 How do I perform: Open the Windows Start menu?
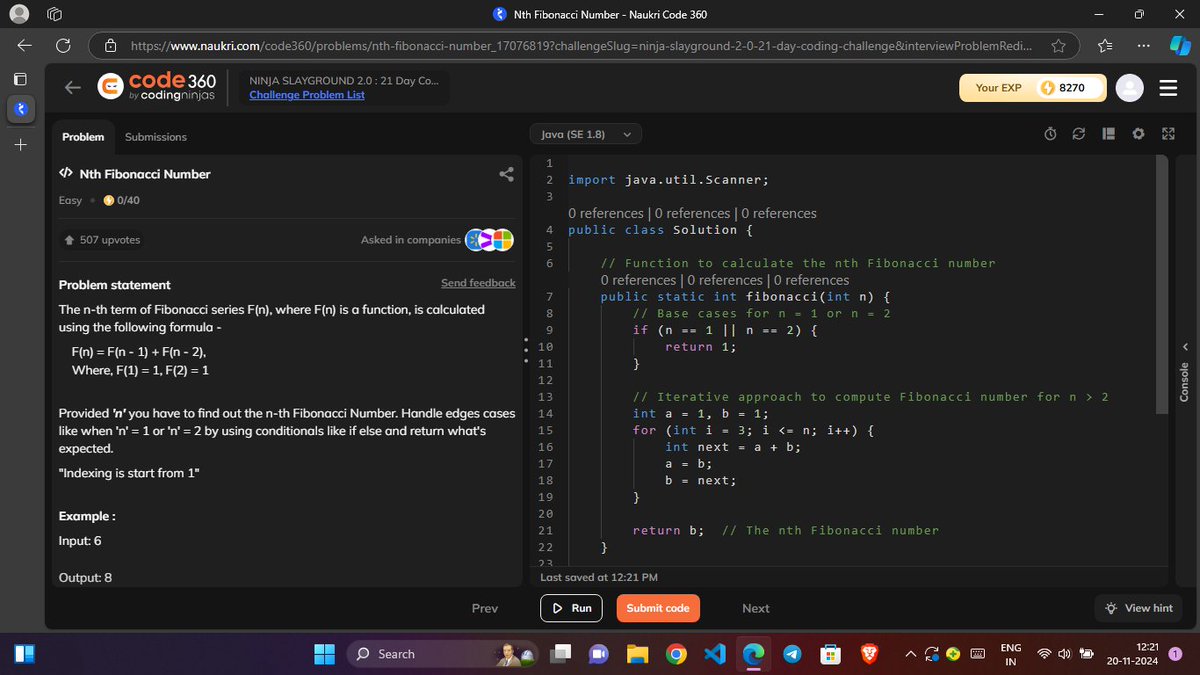click(325, 654)
